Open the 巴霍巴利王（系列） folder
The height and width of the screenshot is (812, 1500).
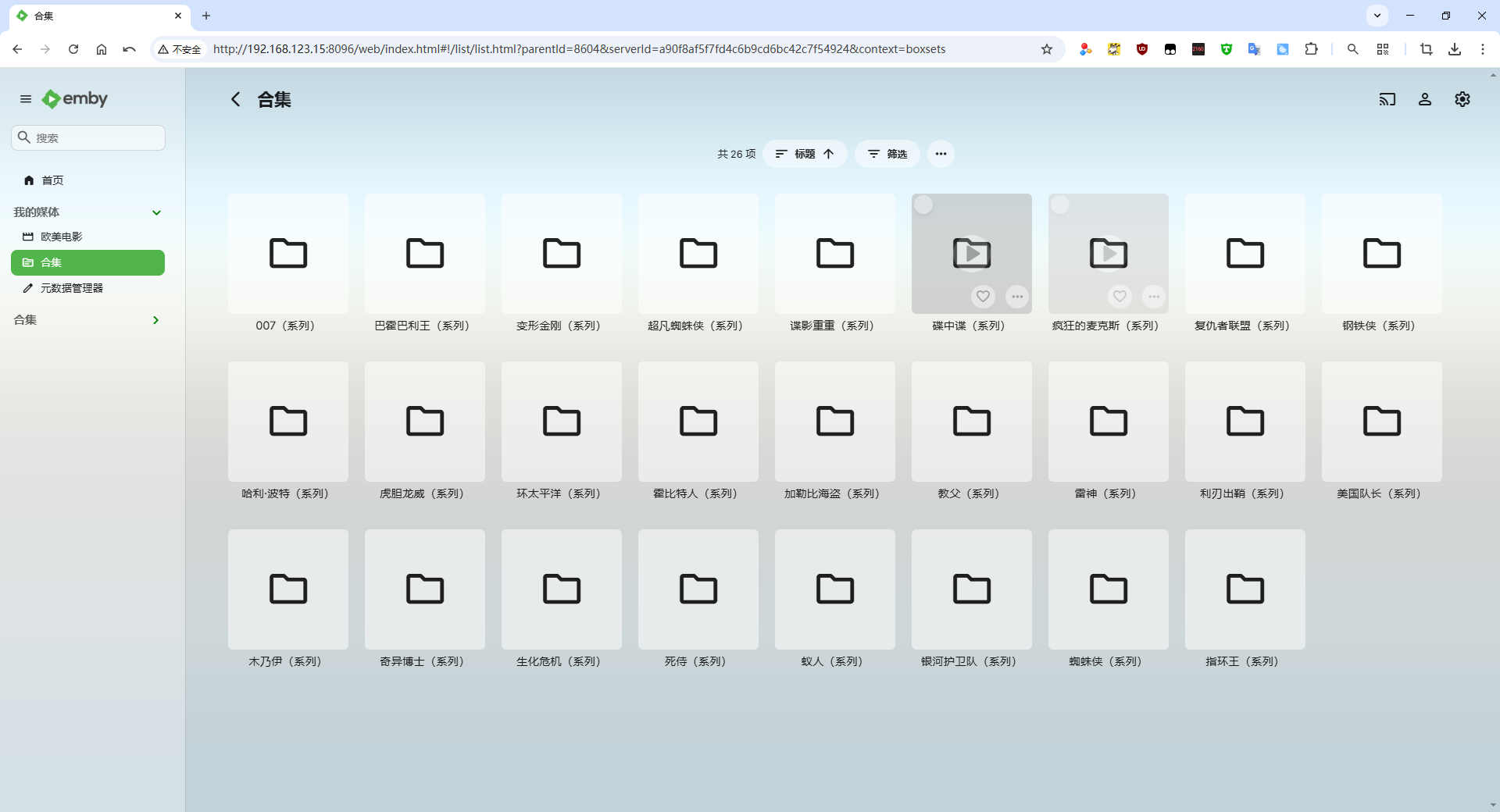pyautogui.click(x=425, y=254)
